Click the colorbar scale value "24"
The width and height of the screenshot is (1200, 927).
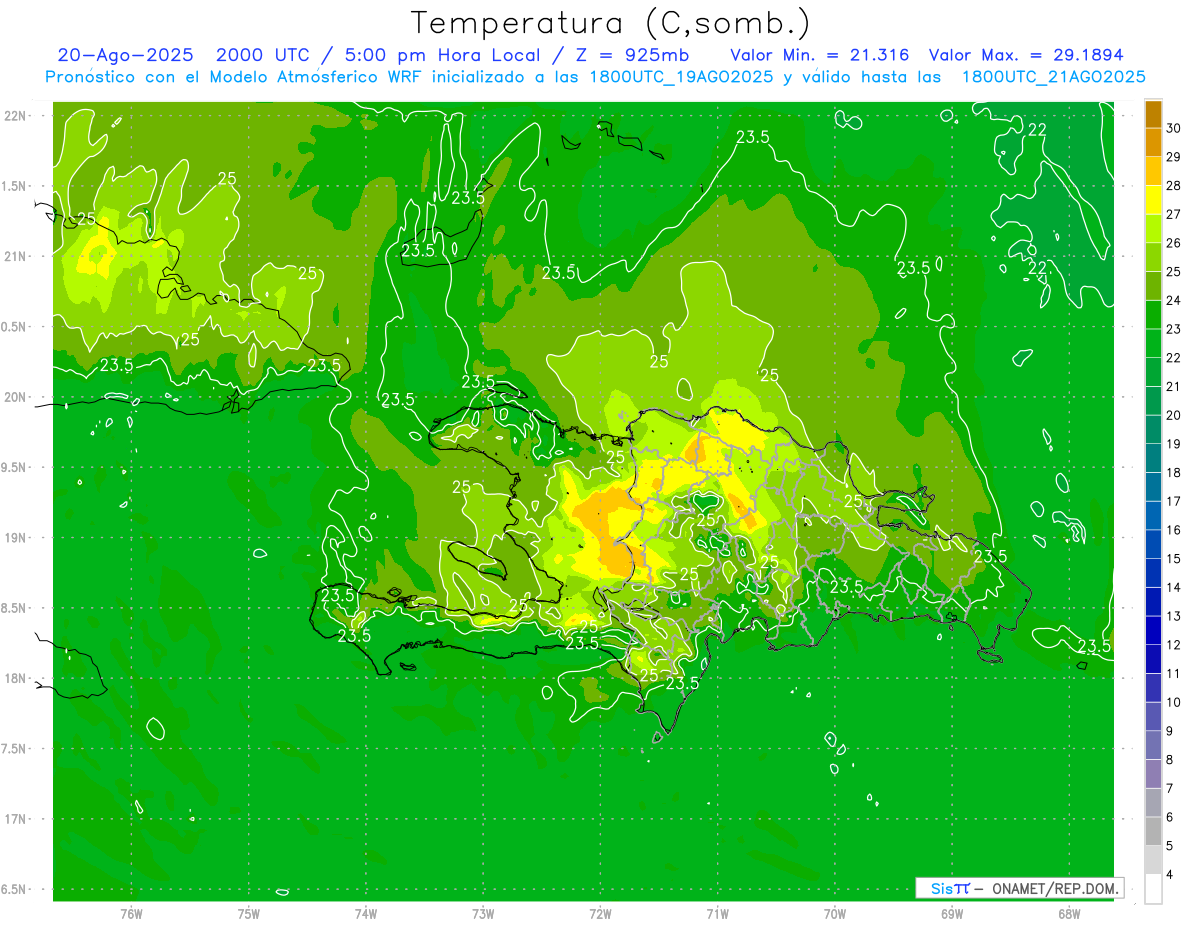pyautogui.click(x=1174, y=300)
